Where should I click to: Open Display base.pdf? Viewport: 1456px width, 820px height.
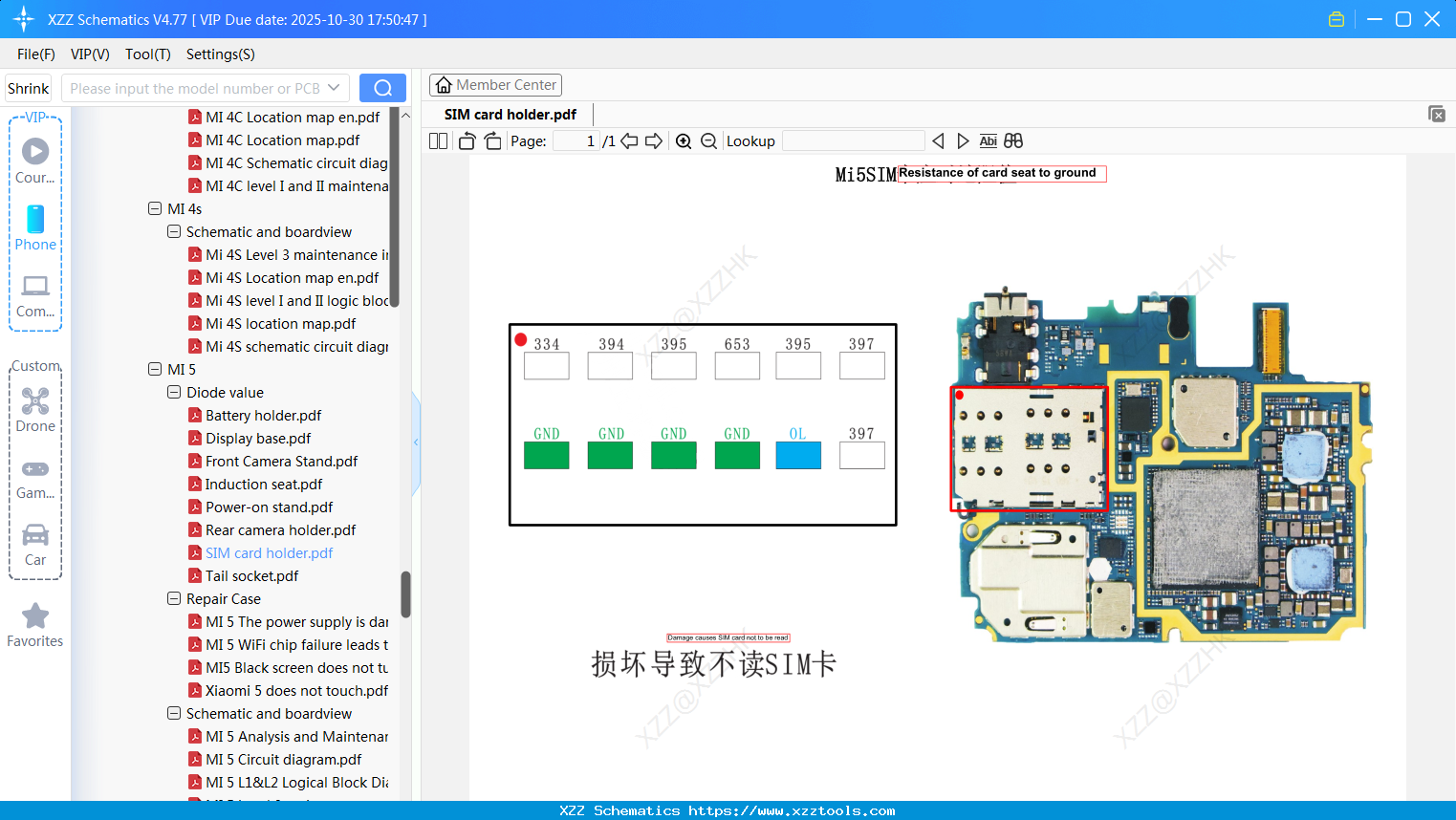258,439
